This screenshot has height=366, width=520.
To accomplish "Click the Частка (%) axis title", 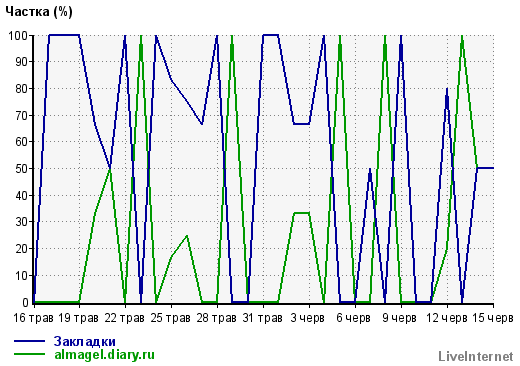I will click(x=39, y=12).
